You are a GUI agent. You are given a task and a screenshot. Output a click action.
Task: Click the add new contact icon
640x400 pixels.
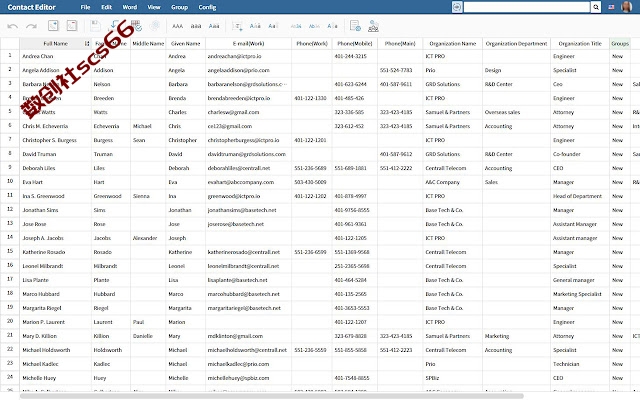pos(53,25)
